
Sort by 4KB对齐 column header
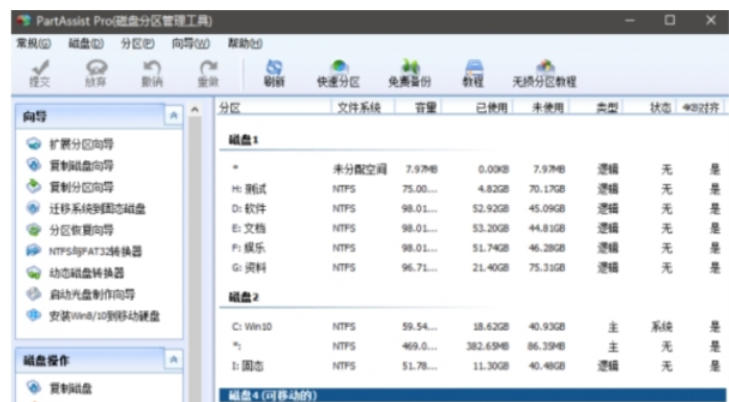(702, 108)
